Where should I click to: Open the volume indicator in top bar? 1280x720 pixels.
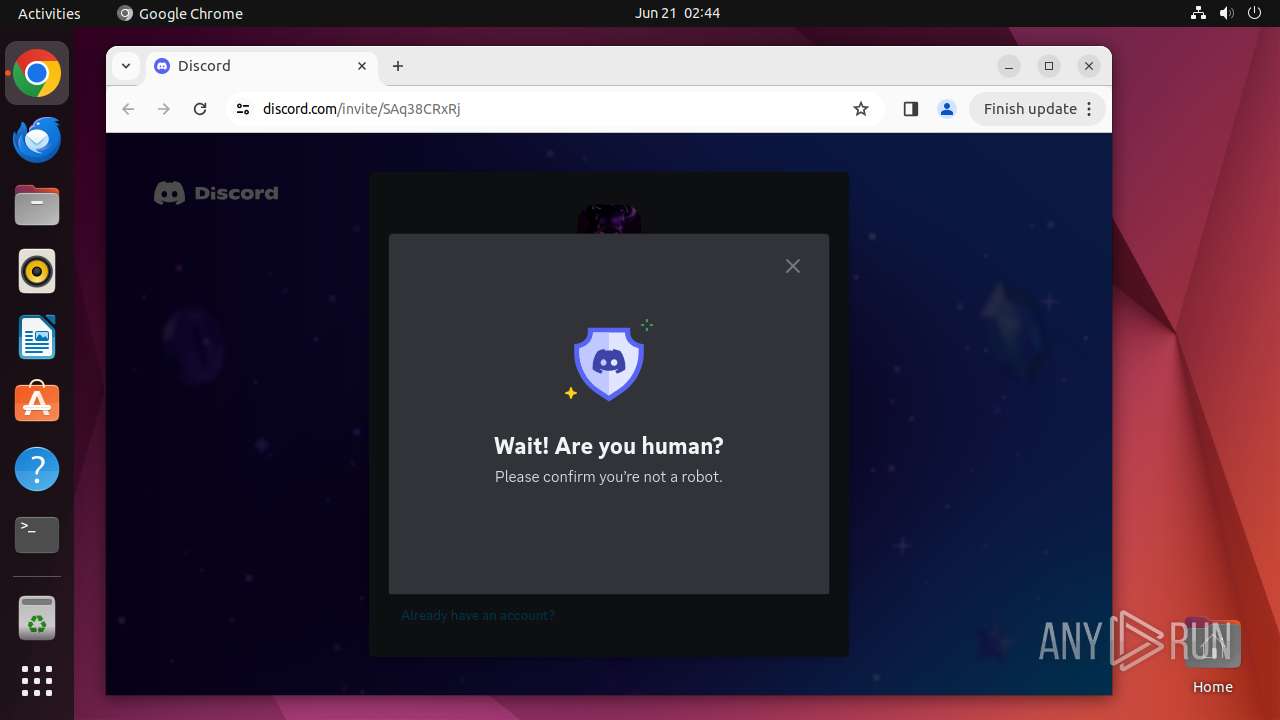[x=1226, y=13]
